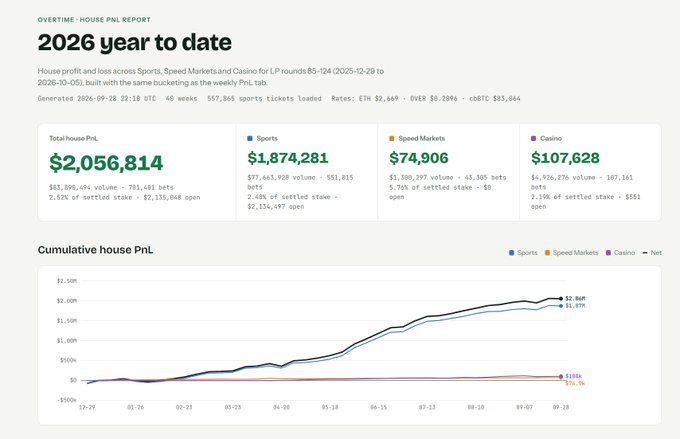Click the '$74.9k' end label on chart

click(x=575, y=383)
